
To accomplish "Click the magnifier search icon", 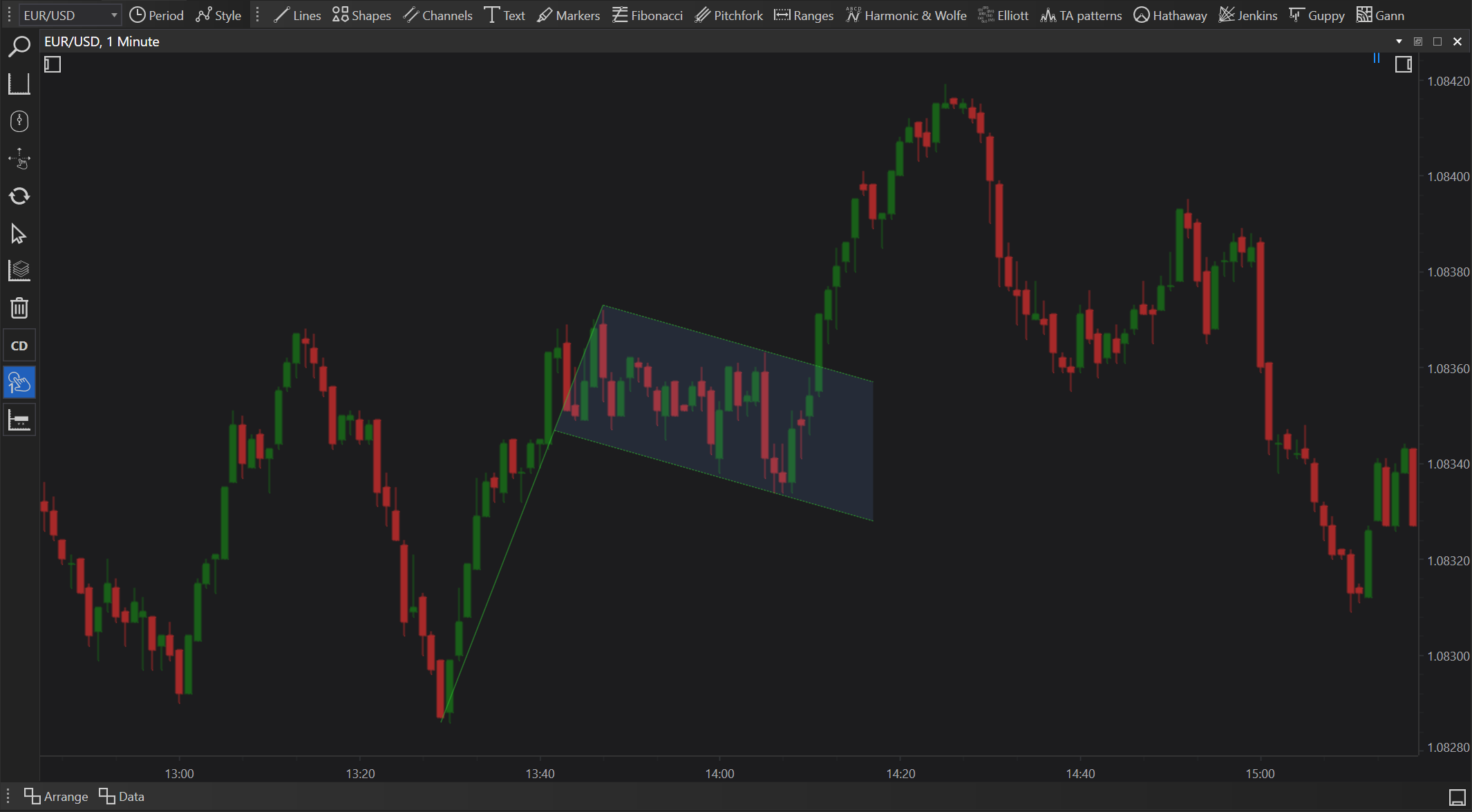I will (x=19, y=47).
